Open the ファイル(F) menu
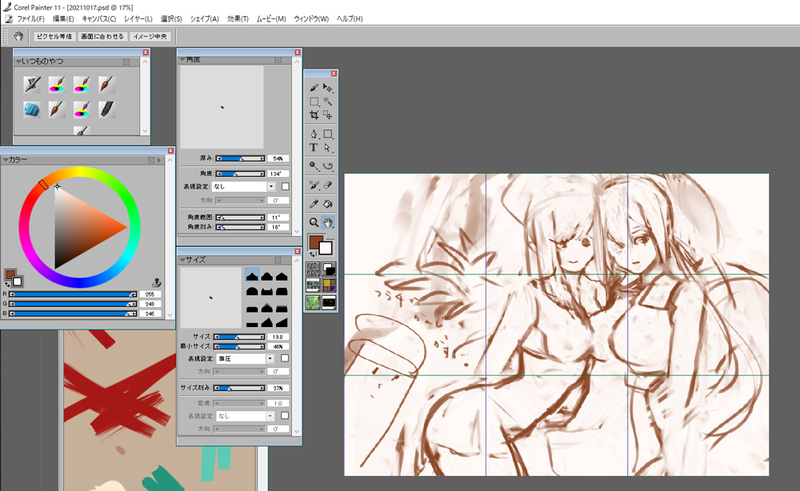The height and width of the screenshot is (491, 800). (x=30, y=19)
